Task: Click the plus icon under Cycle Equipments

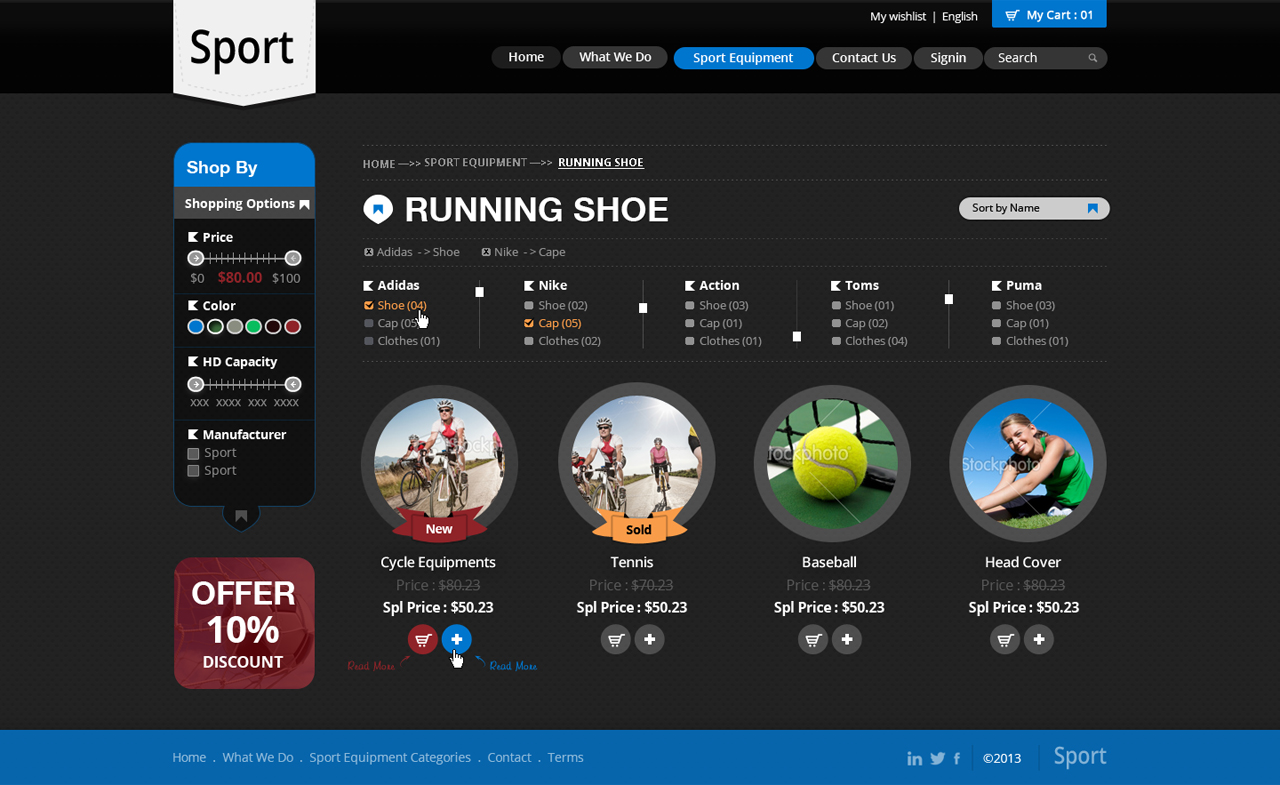Action: click(x=456, y=639)
